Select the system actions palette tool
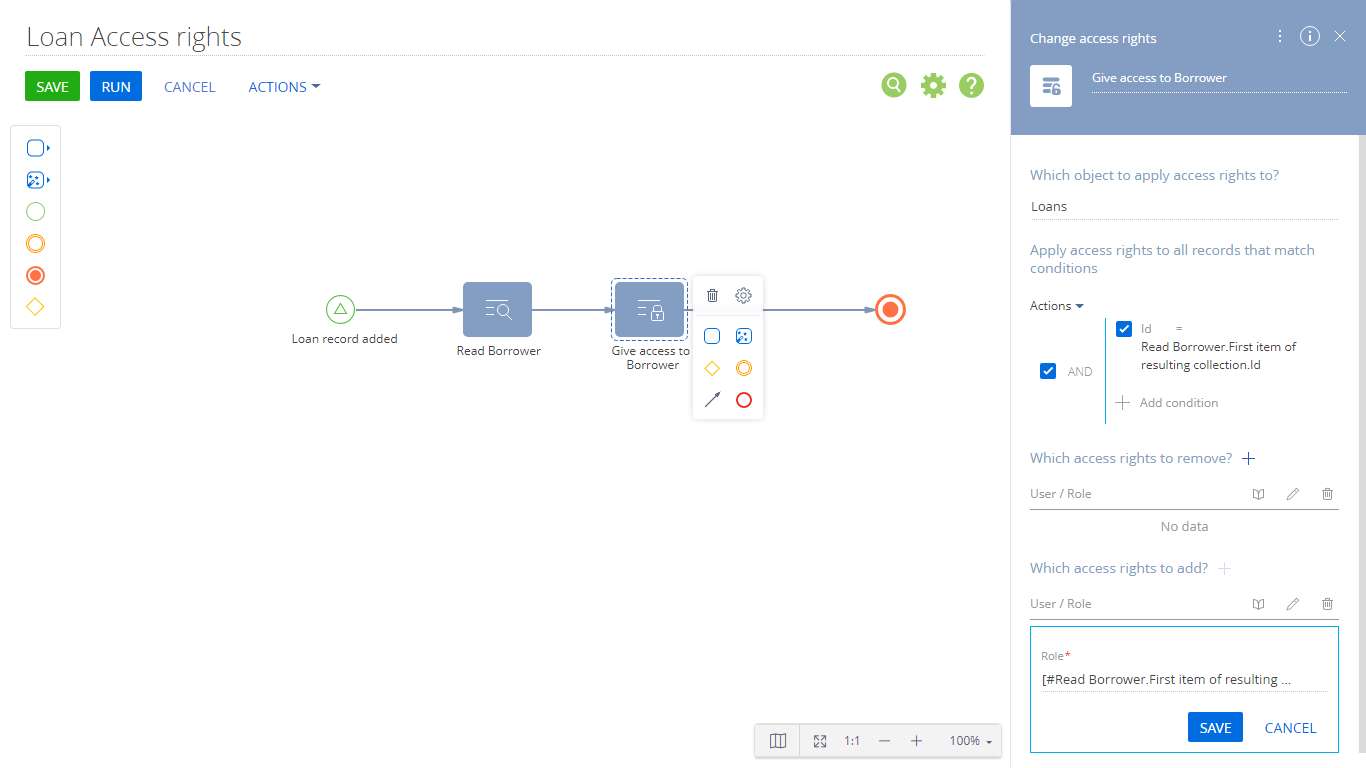The height and width of the screenshot is (768, 1366). [x=37, y=180]
